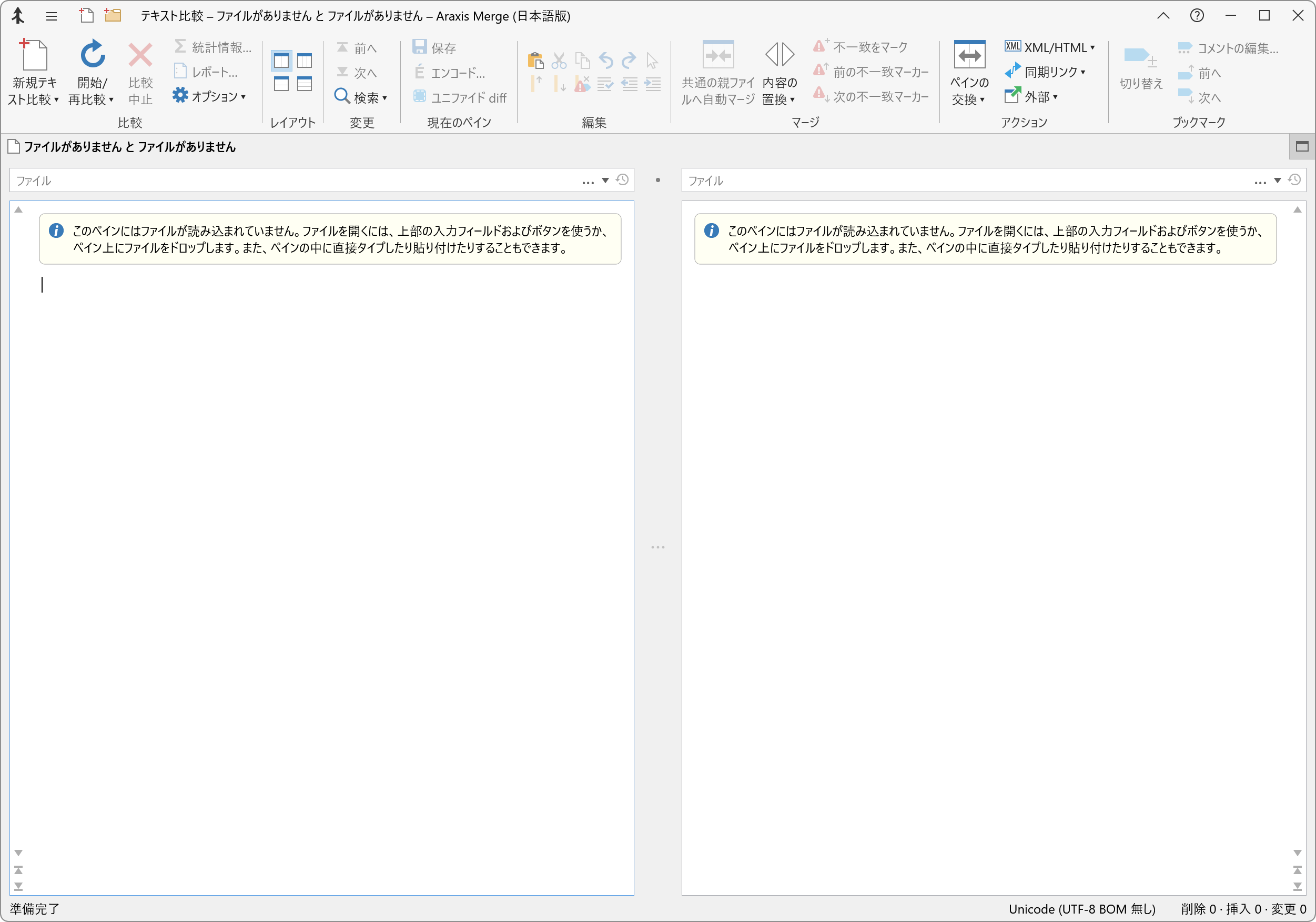The height and width of the screenshot is (922, 1316).
Task: Expand the right file path dropdown arrow
Action: 1278,181
